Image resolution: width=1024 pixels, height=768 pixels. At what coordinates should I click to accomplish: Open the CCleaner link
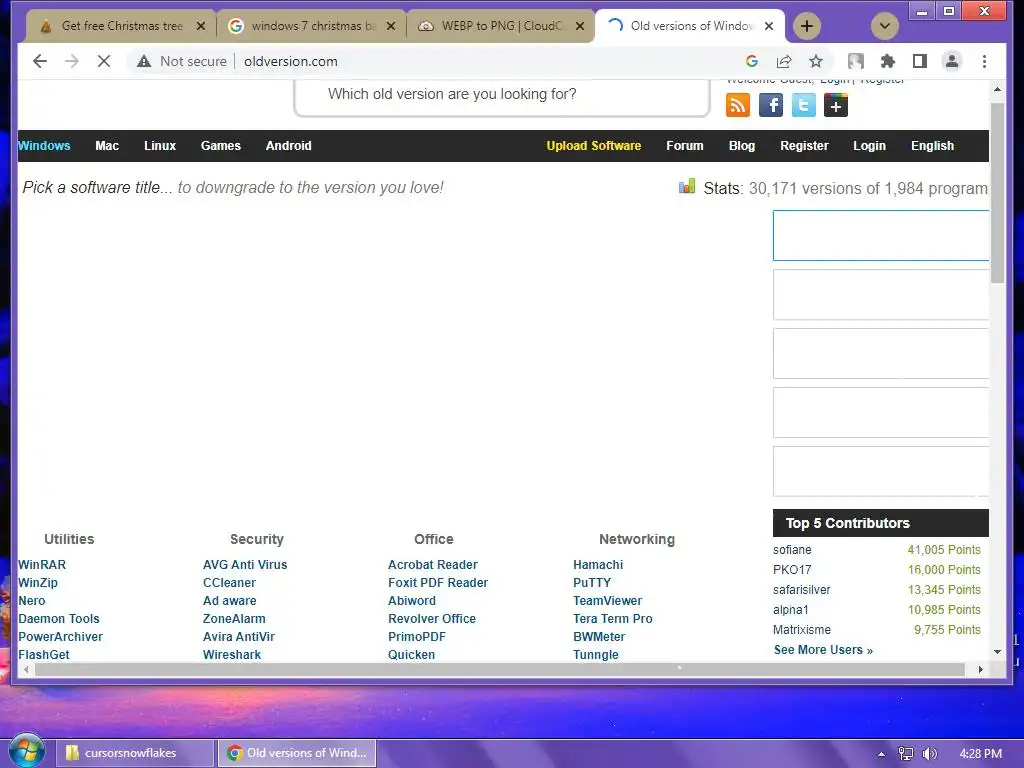pos(229,583)
